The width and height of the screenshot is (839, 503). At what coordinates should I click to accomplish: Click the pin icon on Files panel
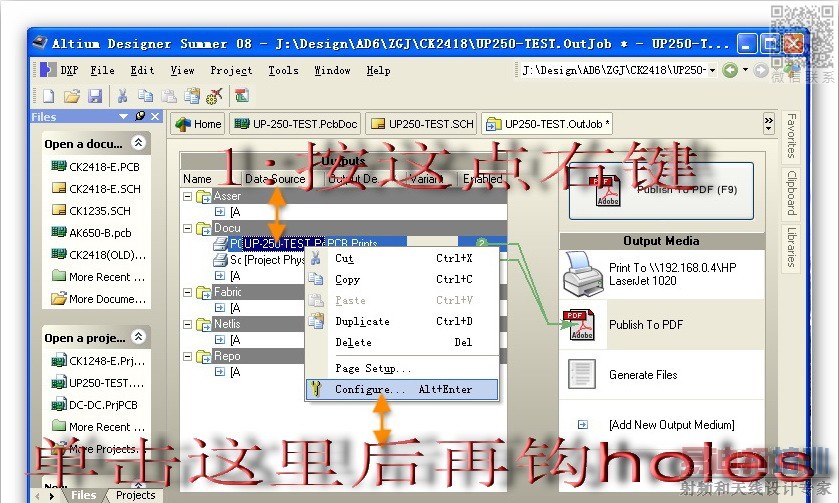140,116
